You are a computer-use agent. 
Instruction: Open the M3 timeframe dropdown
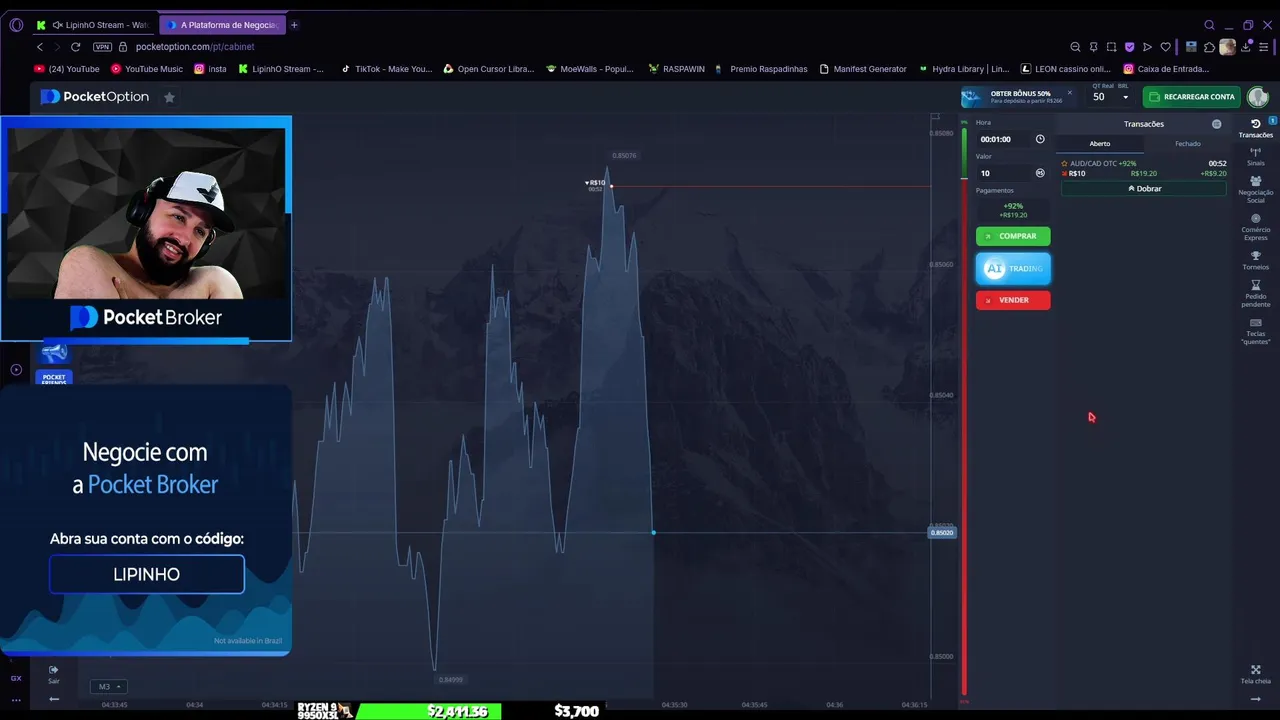[108, 687]
